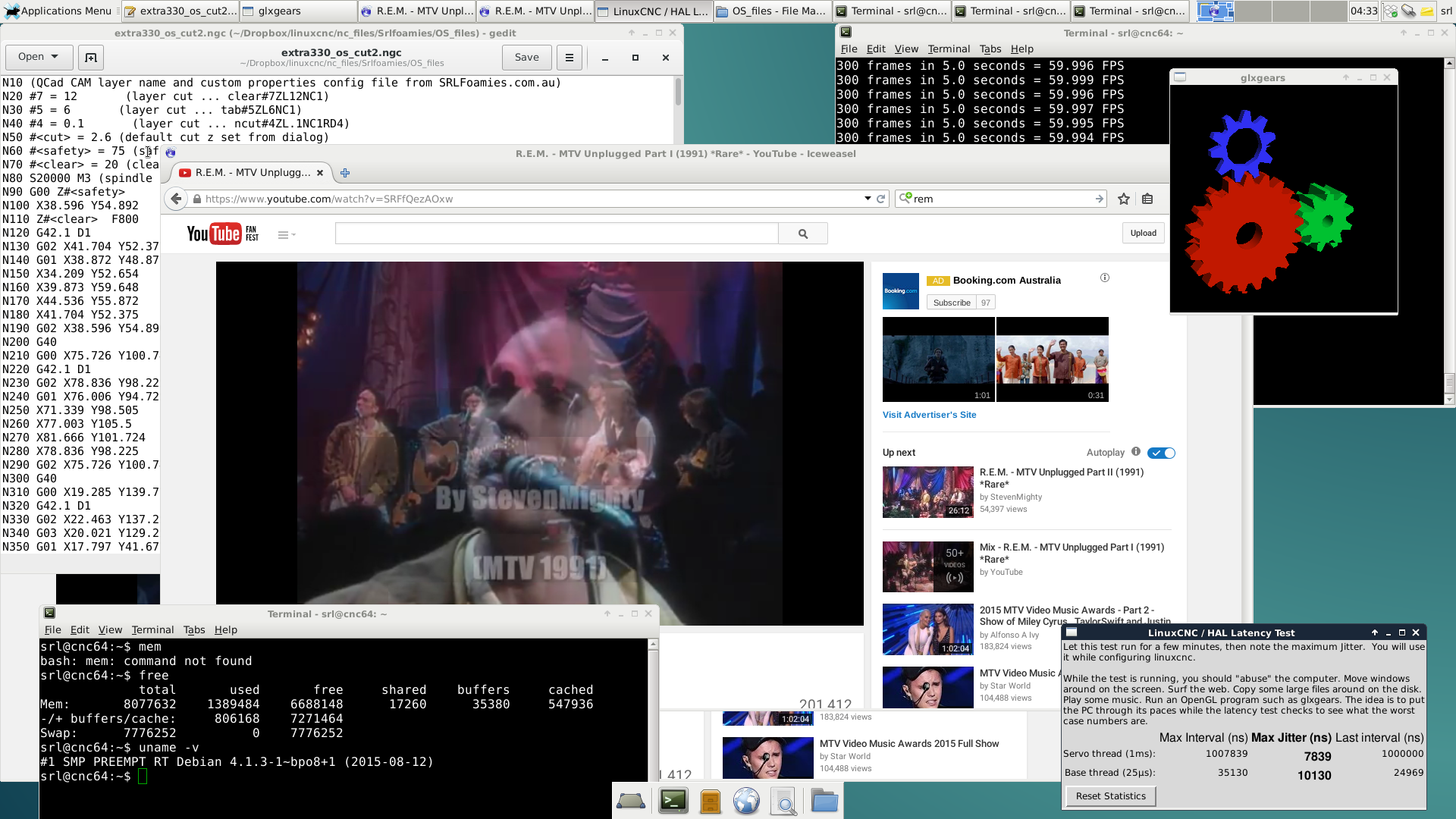1456x819 pixels.
Task: Open View menu in top-right terminal
Action: (x=906, y=49)
